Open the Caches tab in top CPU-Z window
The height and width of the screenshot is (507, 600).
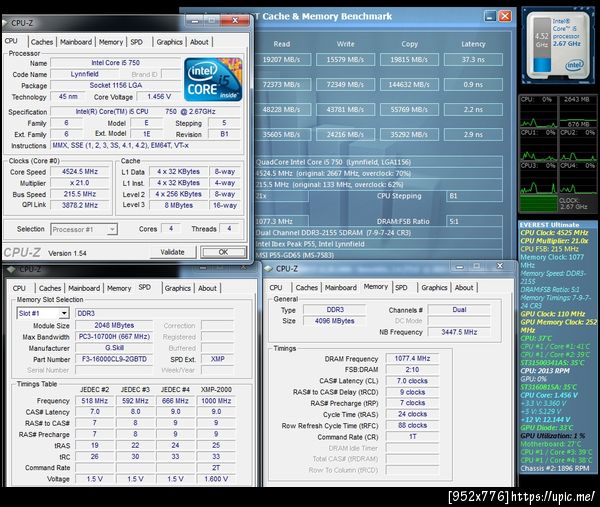[42, 42]
